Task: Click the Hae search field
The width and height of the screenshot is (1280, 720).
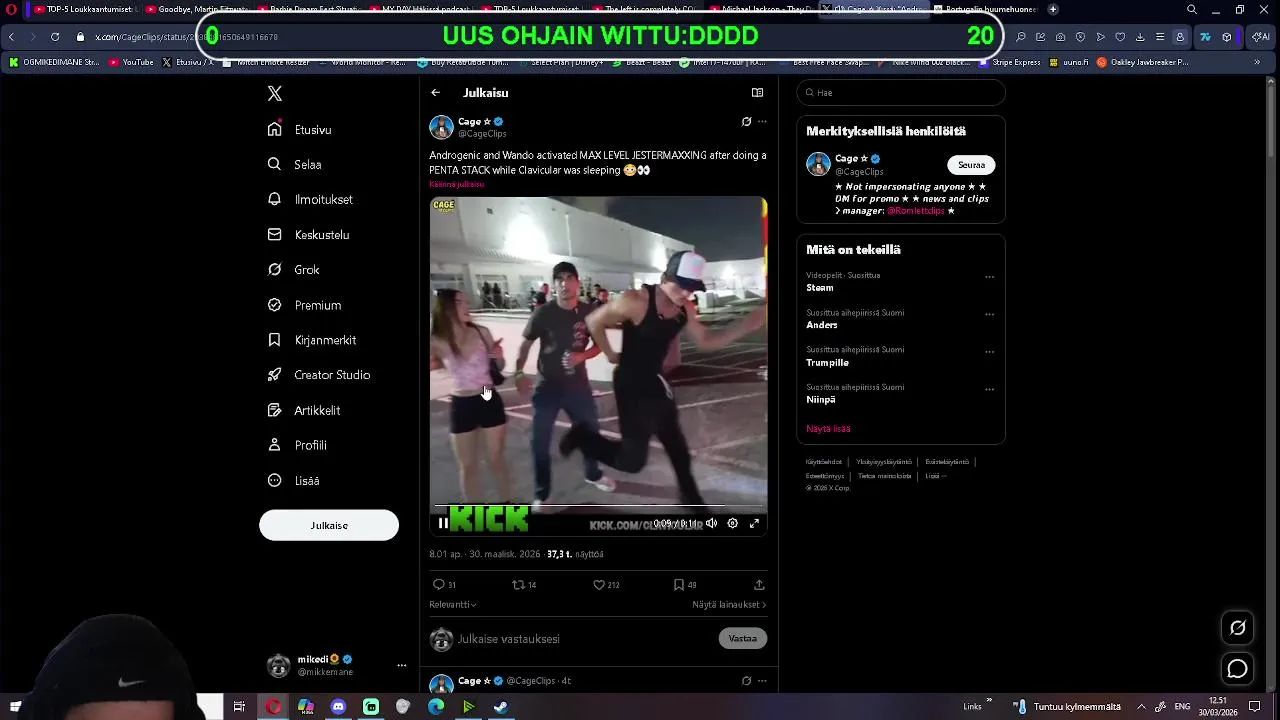Action: click(x=901, y=93)
